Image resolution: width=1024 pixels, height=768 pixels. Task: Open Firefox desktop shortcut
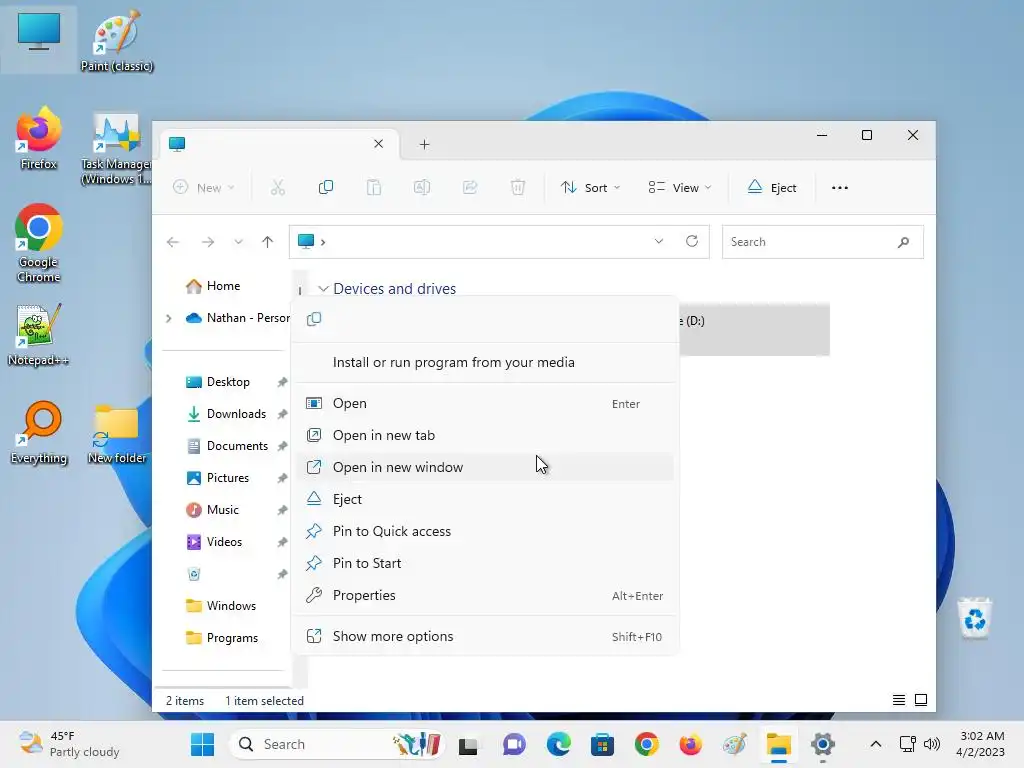38,138
